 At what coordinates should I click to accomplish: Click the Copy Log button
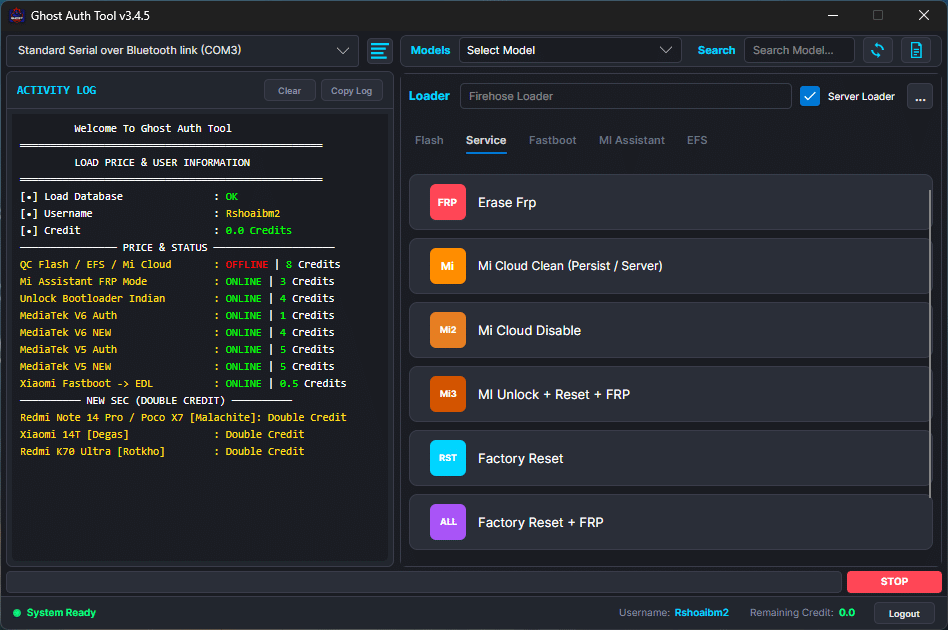(x=351, y=91)
